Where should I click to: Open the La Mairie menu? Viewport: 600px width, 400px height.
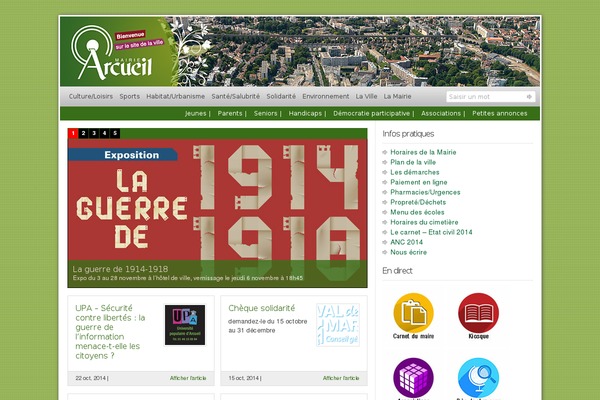[x=397, y=96]
